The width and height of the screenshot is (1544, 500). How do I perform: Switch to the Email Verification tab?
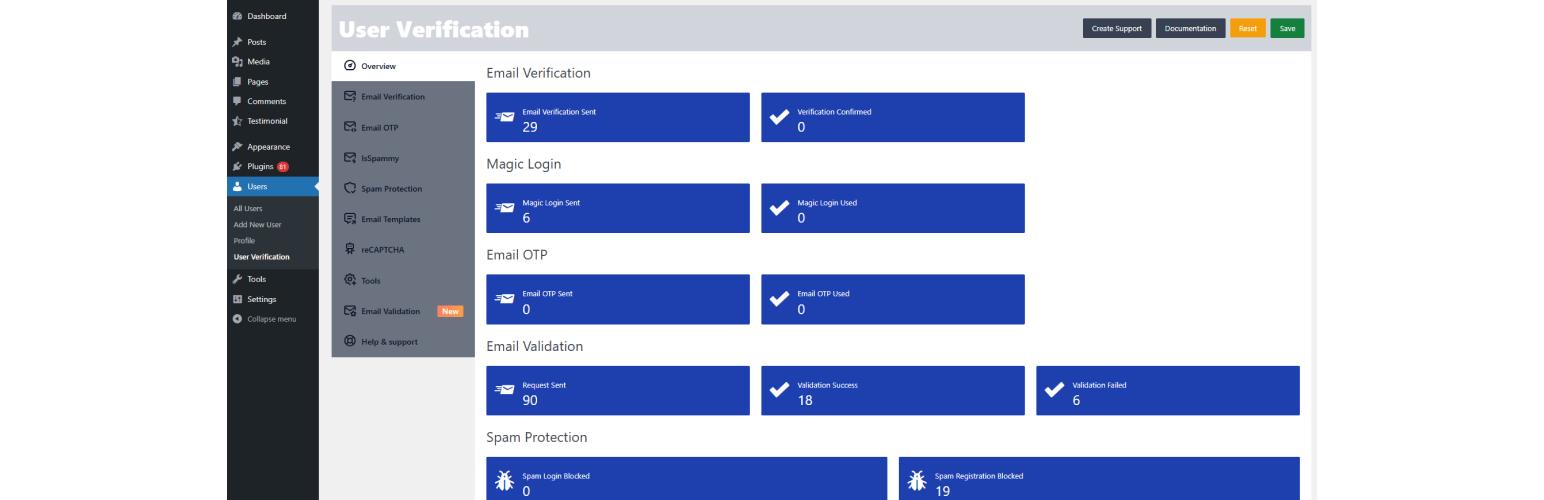(x=403, y=96)
